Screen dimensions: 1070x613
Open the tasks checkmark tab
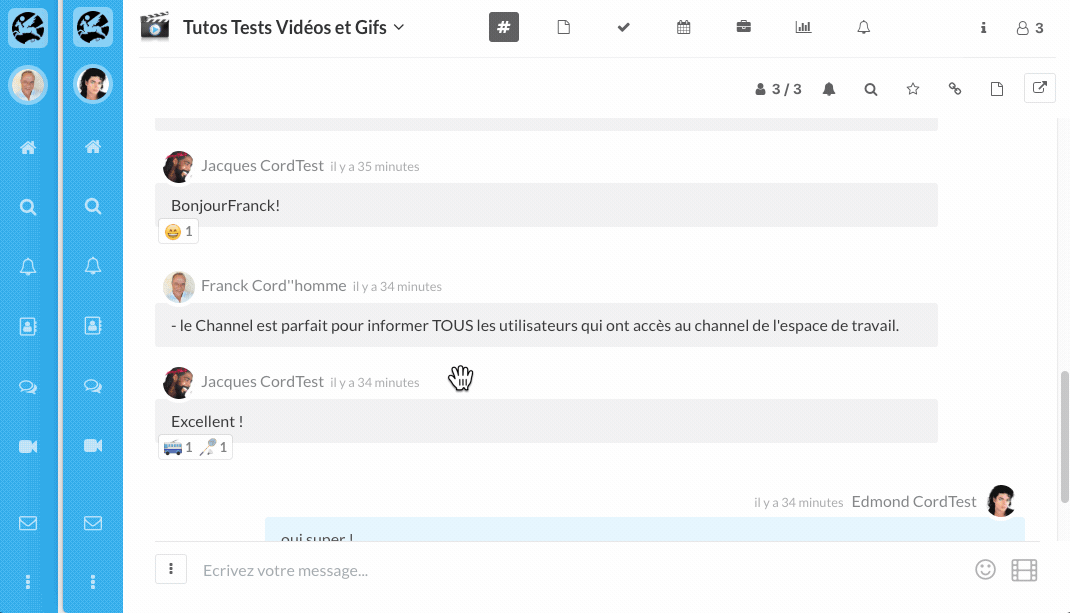point(624,27)
